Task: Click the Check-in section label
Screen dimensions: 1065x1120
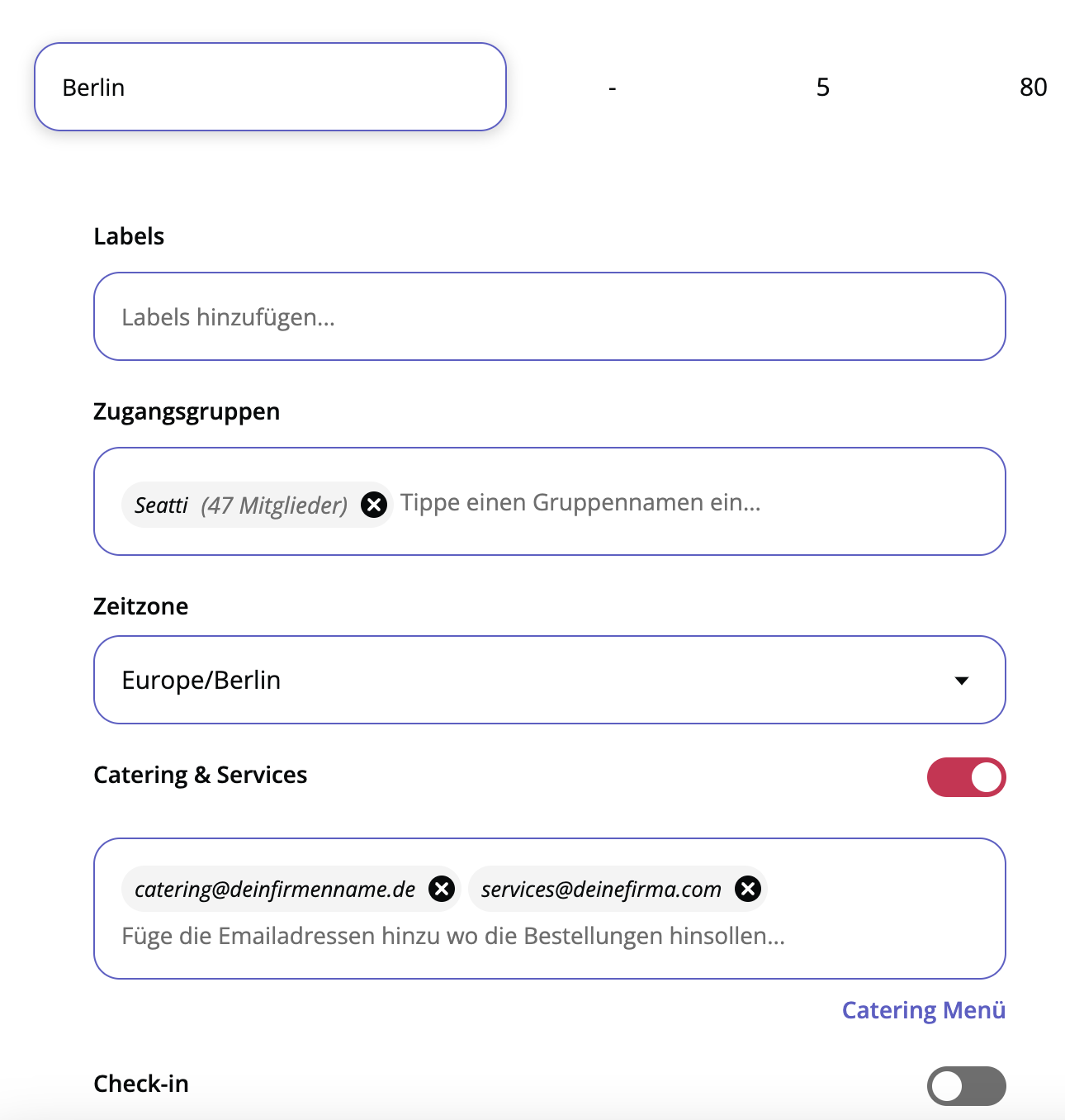Action: [x=141, y=1084]
